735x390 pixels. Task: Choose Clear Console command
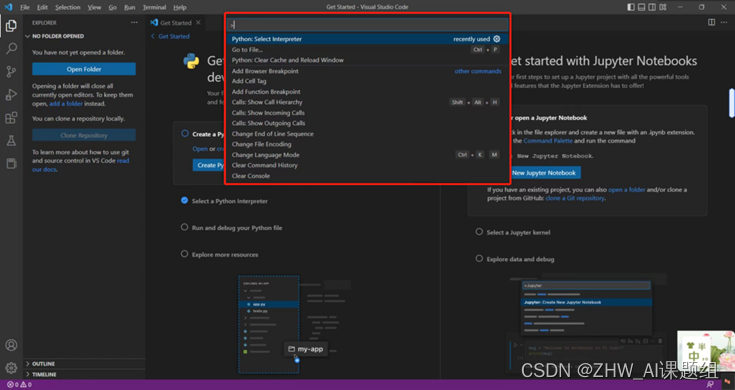(x=368, y=176)
